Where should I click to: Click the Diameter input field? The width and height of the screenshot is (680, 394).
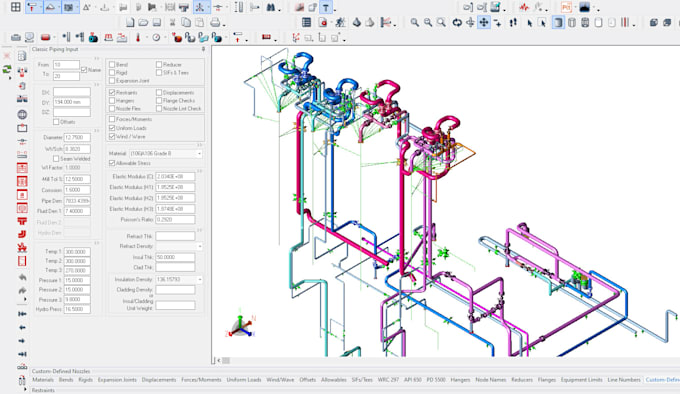point(77,138)
